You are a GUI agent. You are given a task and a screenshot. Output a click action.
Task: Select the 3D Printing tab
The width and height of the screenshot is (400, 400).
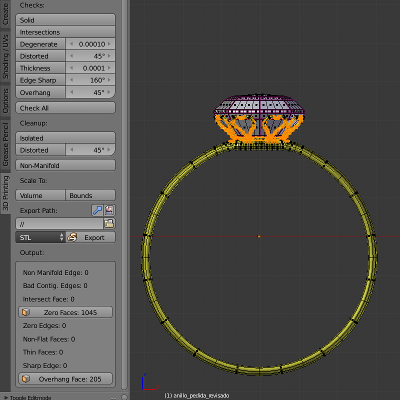5,193
